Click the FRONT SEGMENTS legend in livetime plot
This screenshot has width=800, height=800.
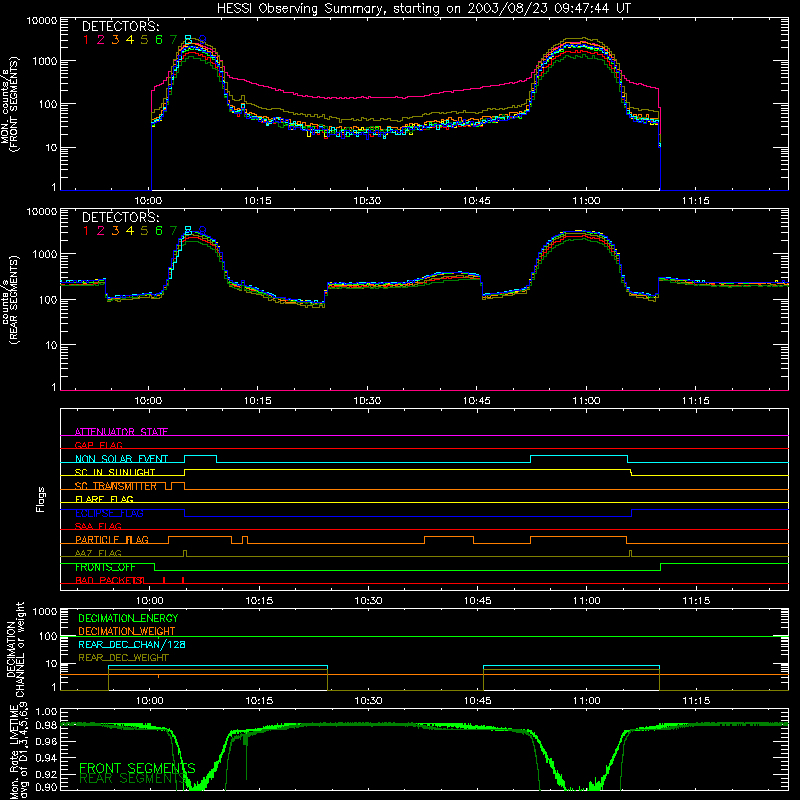[x=137, y=768]
